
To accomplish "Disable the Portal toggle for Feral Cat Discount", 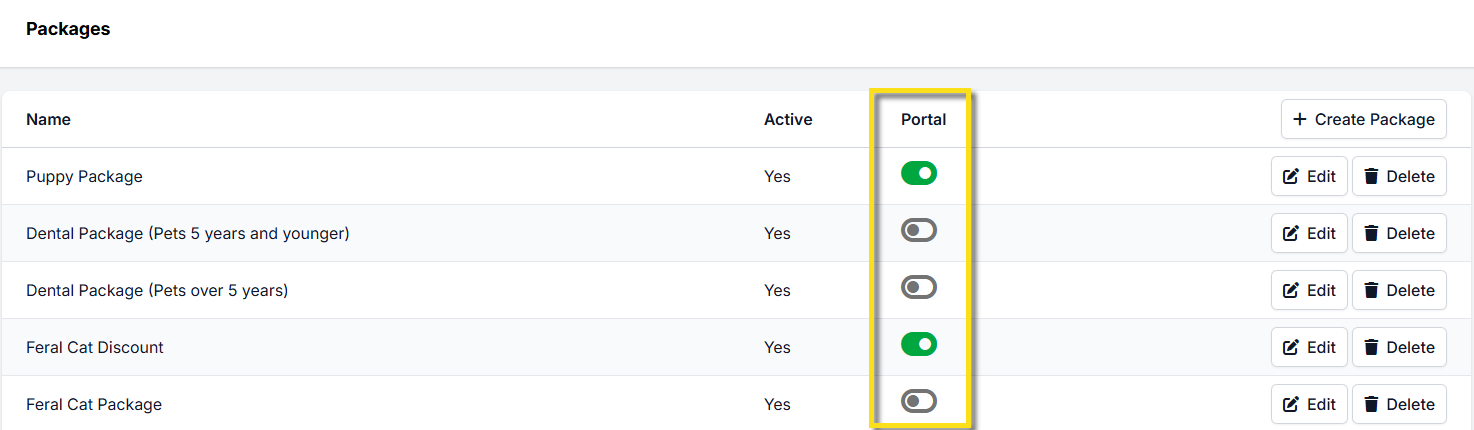I will coord(919,345).
